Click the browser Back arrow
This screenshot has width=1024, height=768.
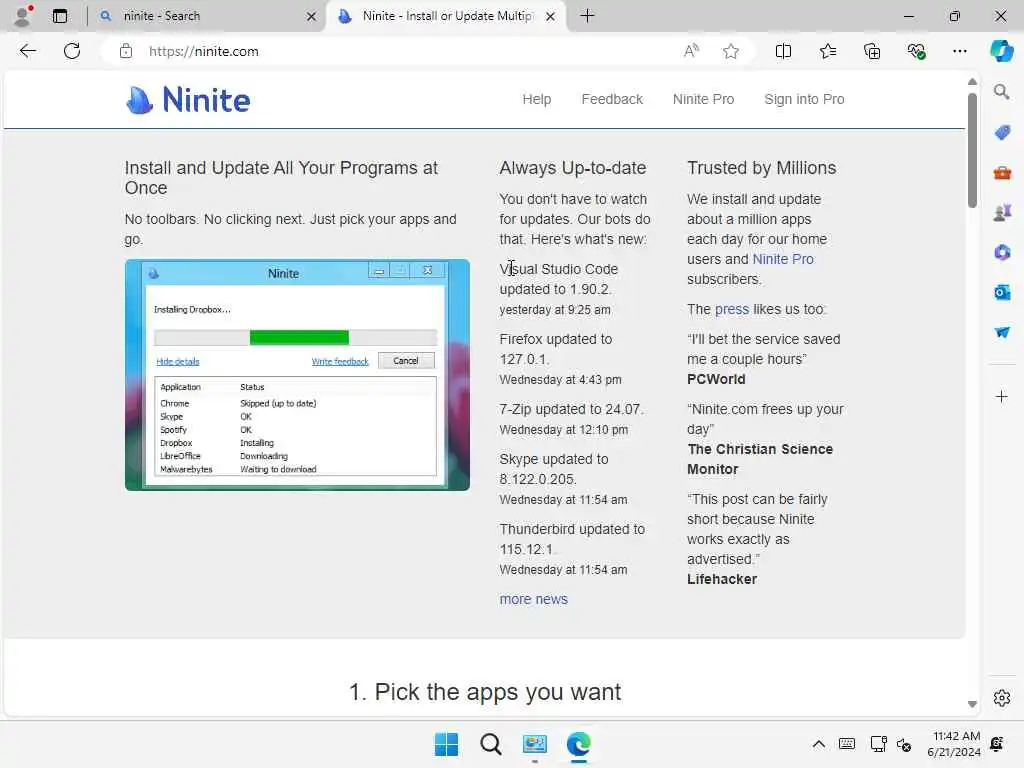coord(27,51)
